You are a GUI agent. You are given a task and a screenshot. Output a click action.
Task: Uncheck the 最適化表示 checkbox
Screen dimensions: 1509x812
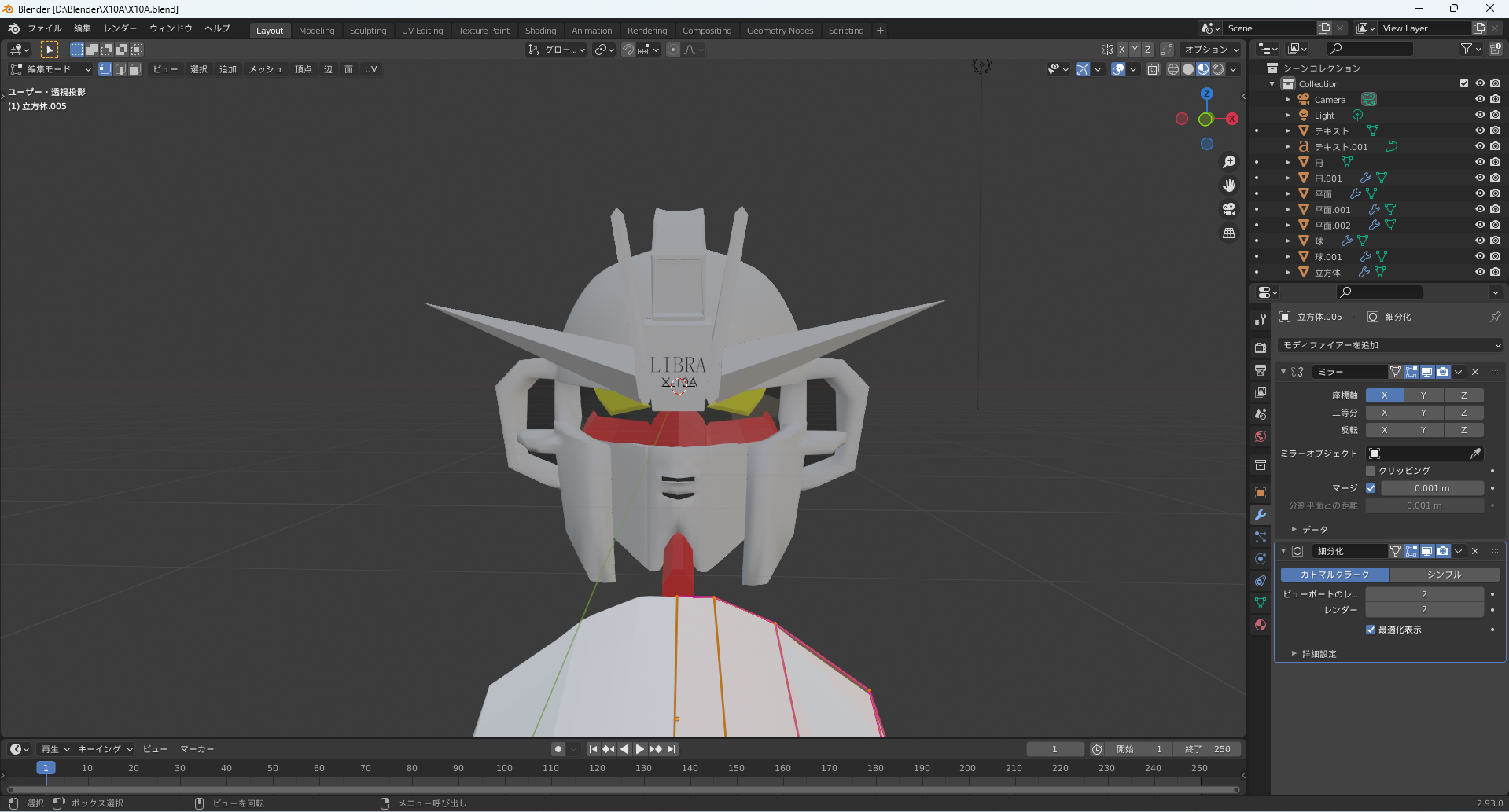coord(1371,630)
